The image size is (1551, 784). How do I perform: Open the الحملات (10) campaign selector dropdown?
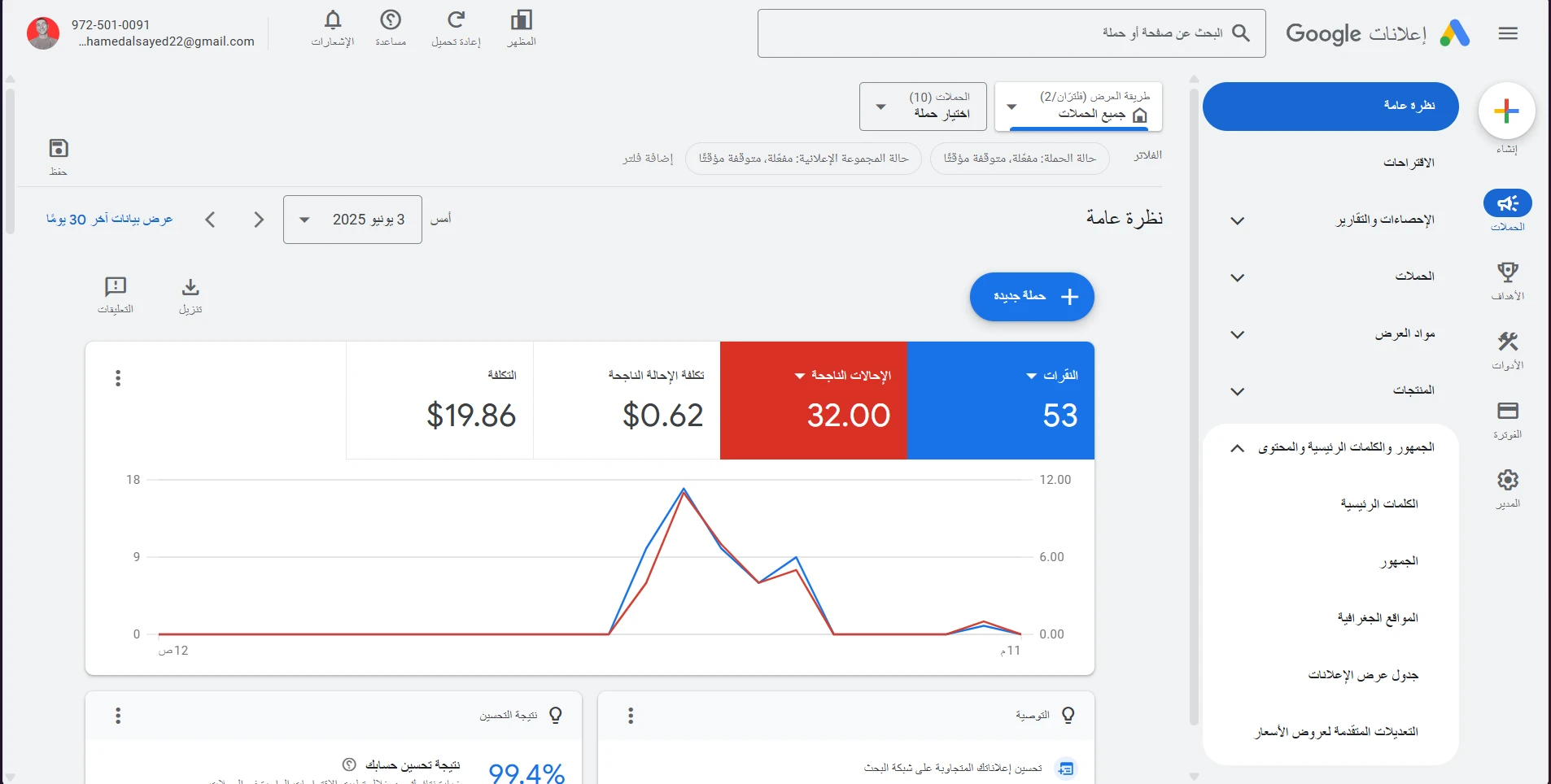point(923,106)
